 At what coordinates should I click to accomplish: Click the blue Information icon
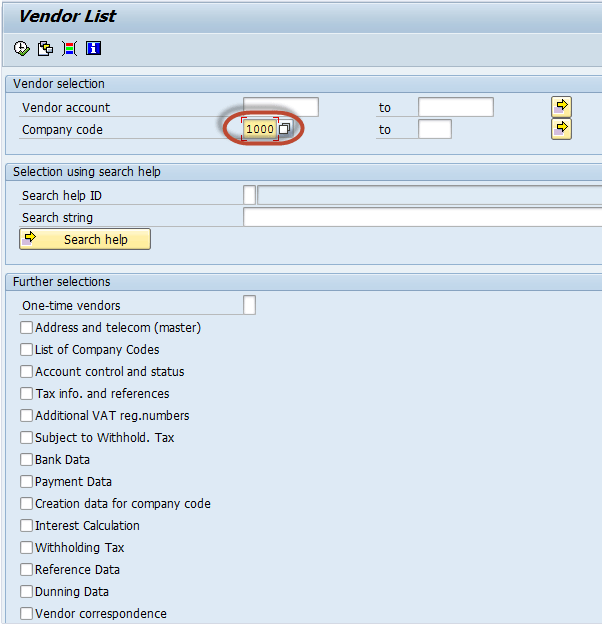pos(93,48)
